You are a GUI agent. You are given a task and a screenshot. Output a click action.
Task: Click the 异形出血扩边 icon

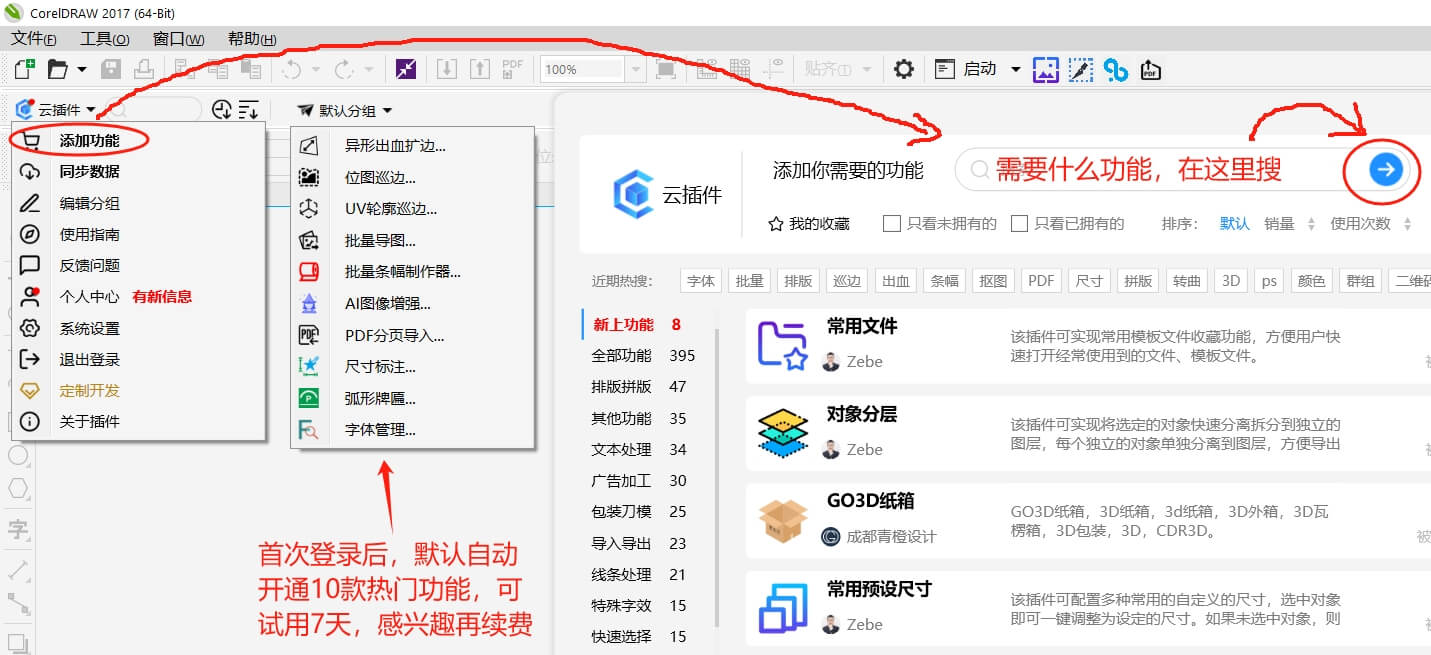pyautogui.click(x=310, y=145)
